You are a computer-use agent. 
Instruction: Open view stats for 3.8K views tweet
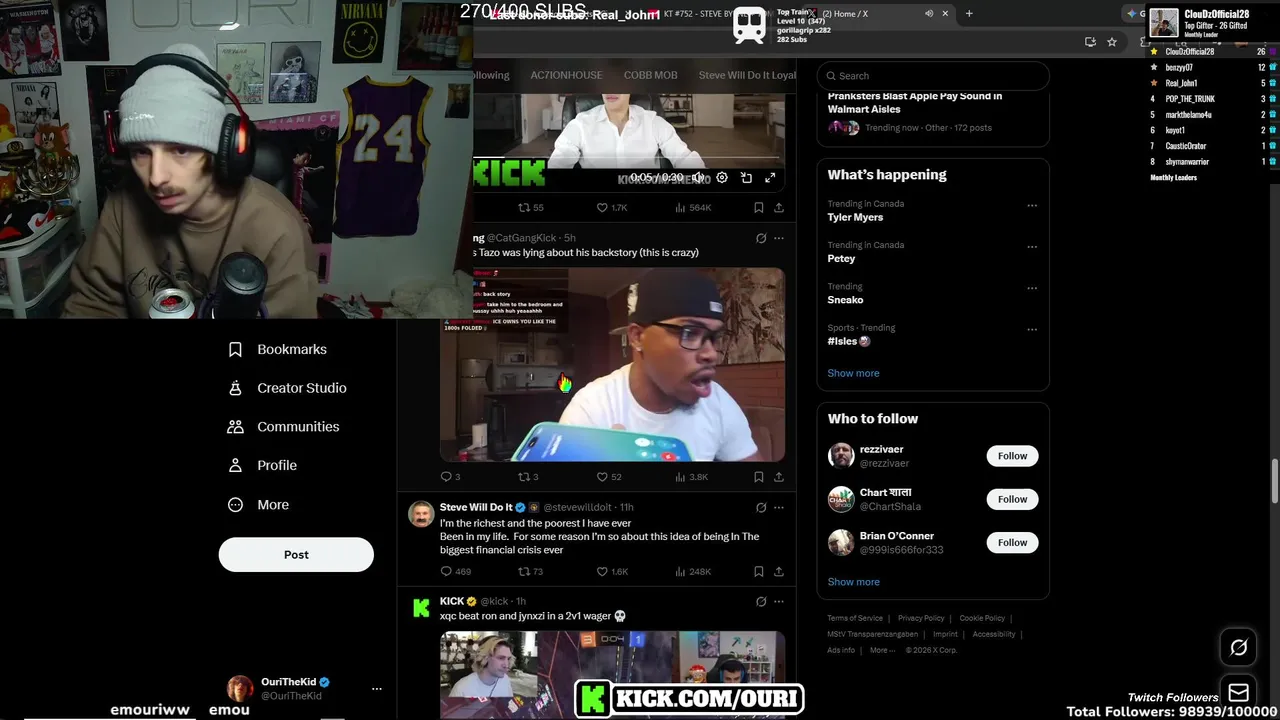click(691, 477)
